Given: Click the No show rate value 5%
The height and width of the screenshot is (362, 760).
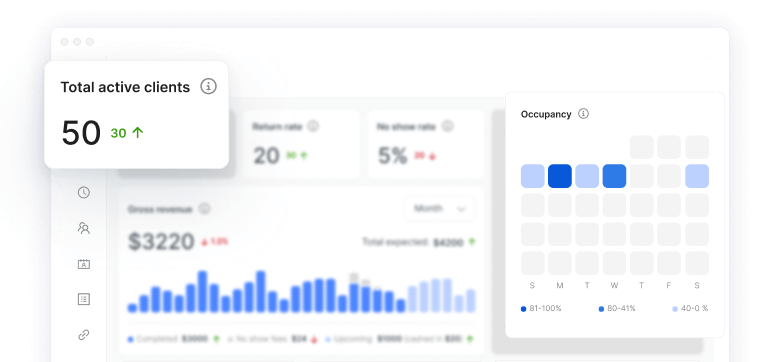Looking at the screenshot, I should pos(393,156).
